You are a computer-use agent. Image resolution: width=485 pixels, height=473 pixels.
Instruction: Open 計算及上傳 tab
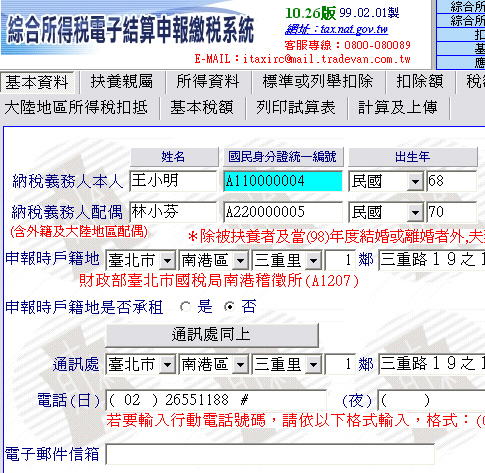coord(398,108)
